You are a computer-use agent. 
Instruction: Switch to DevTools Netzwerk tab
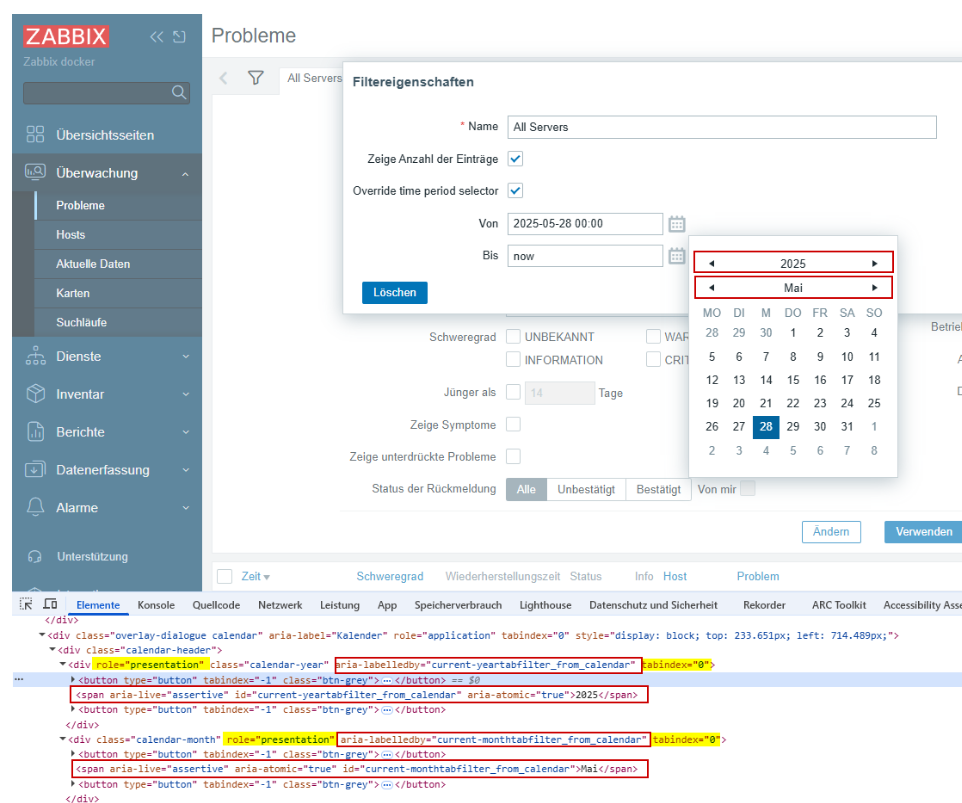tap(280, 605)
